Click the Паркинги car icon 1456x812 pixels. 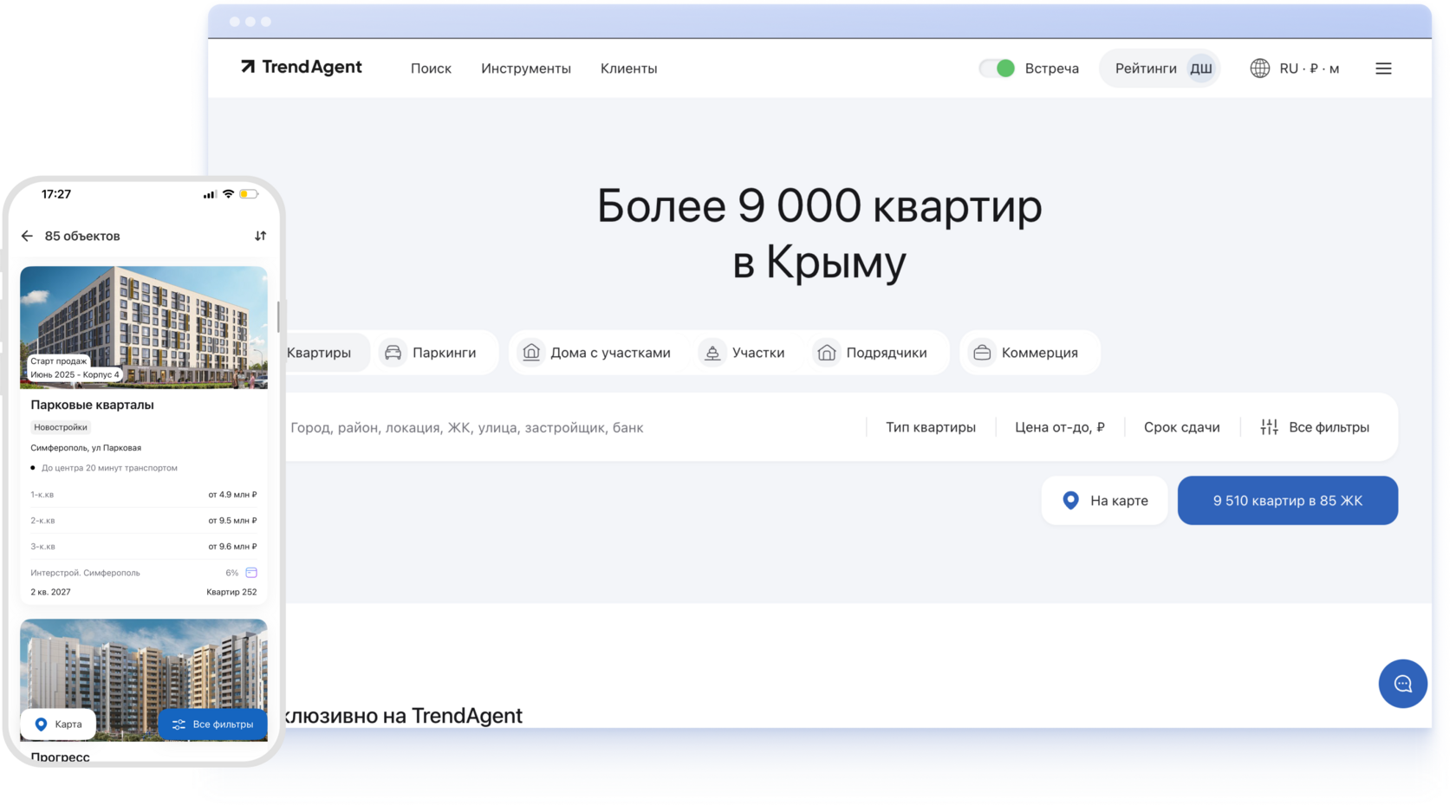[393, 353]
